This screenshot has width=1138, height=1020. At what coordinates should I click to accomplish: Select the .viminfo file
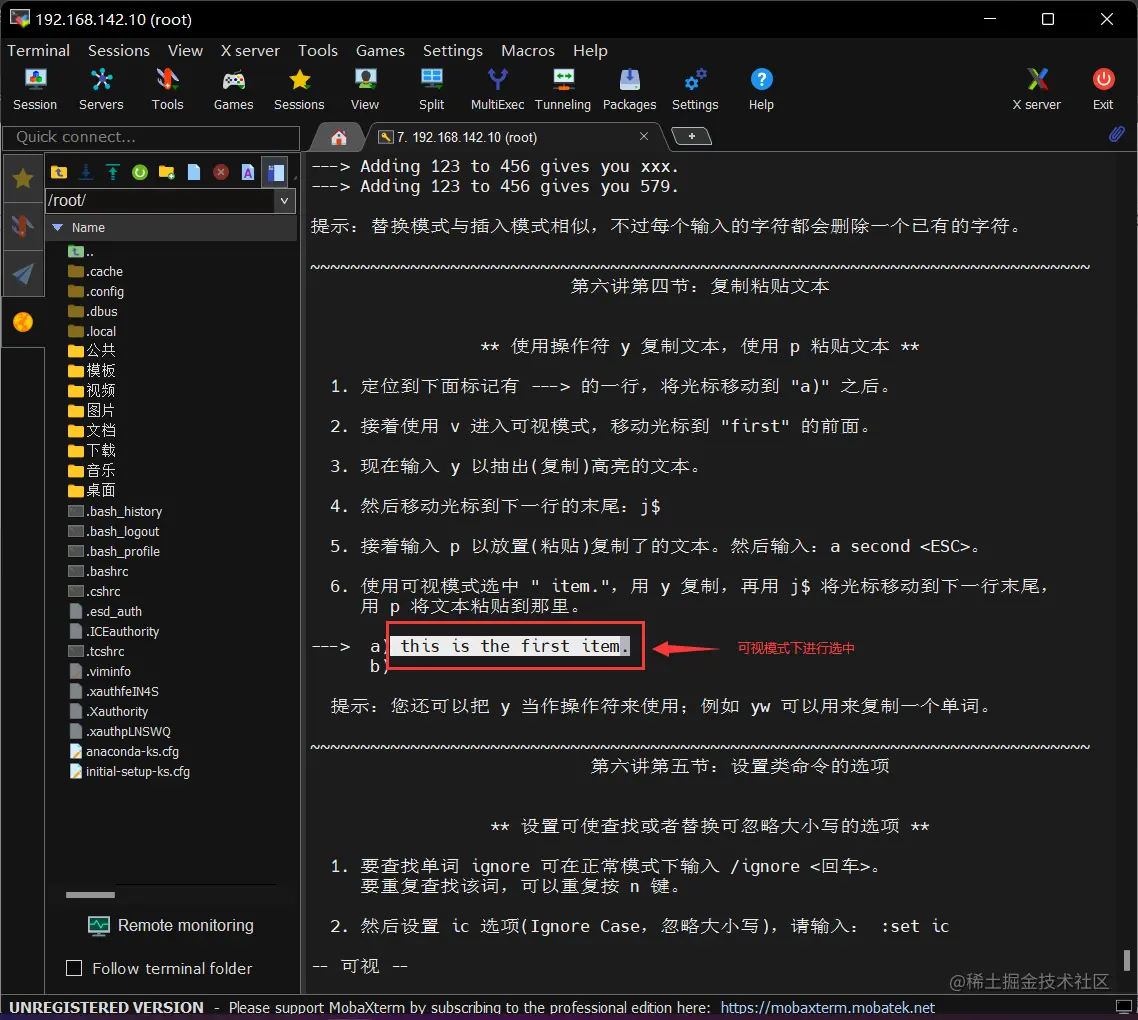pyautogui.click(x=100, y=672)
